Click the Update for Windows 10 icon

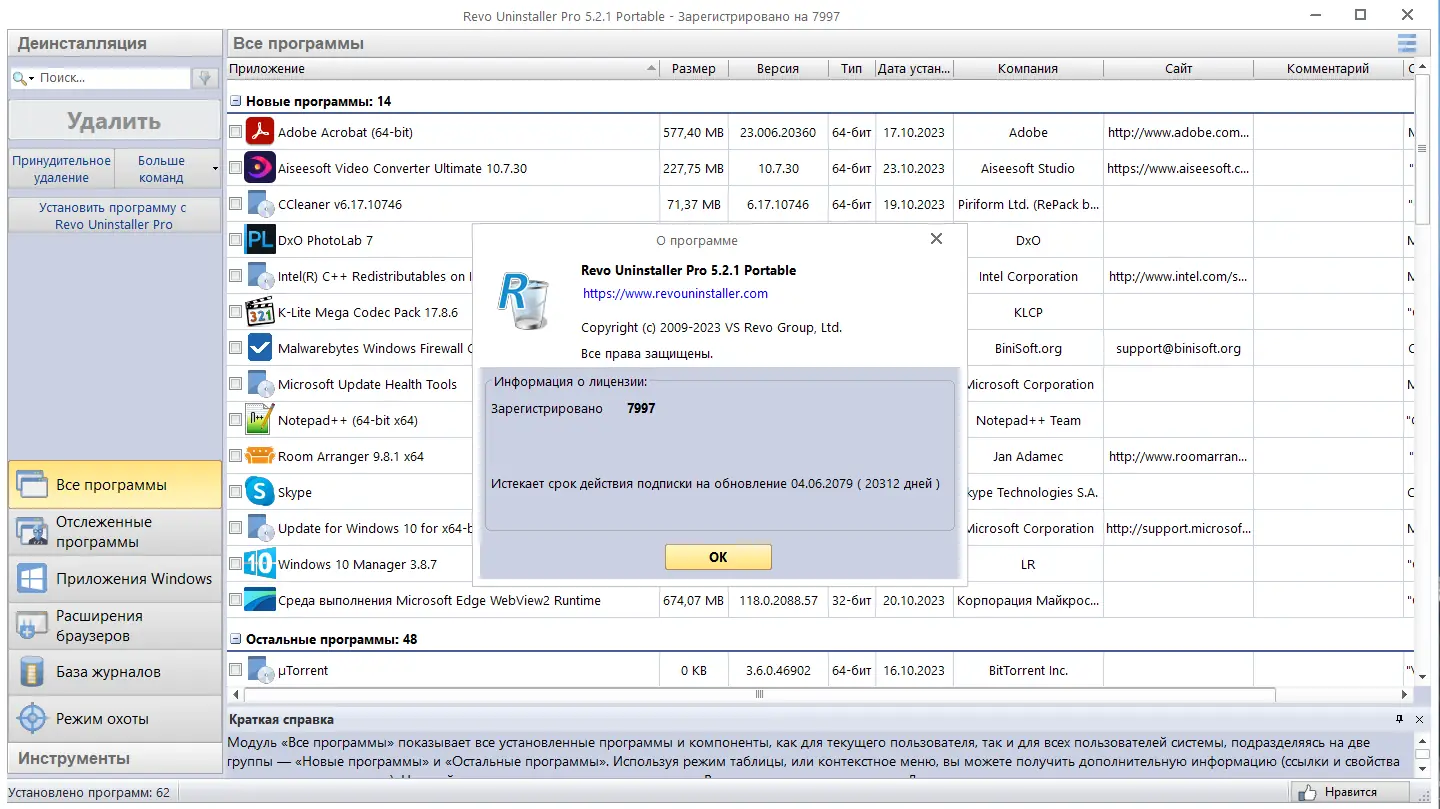(x=260, y=528)
